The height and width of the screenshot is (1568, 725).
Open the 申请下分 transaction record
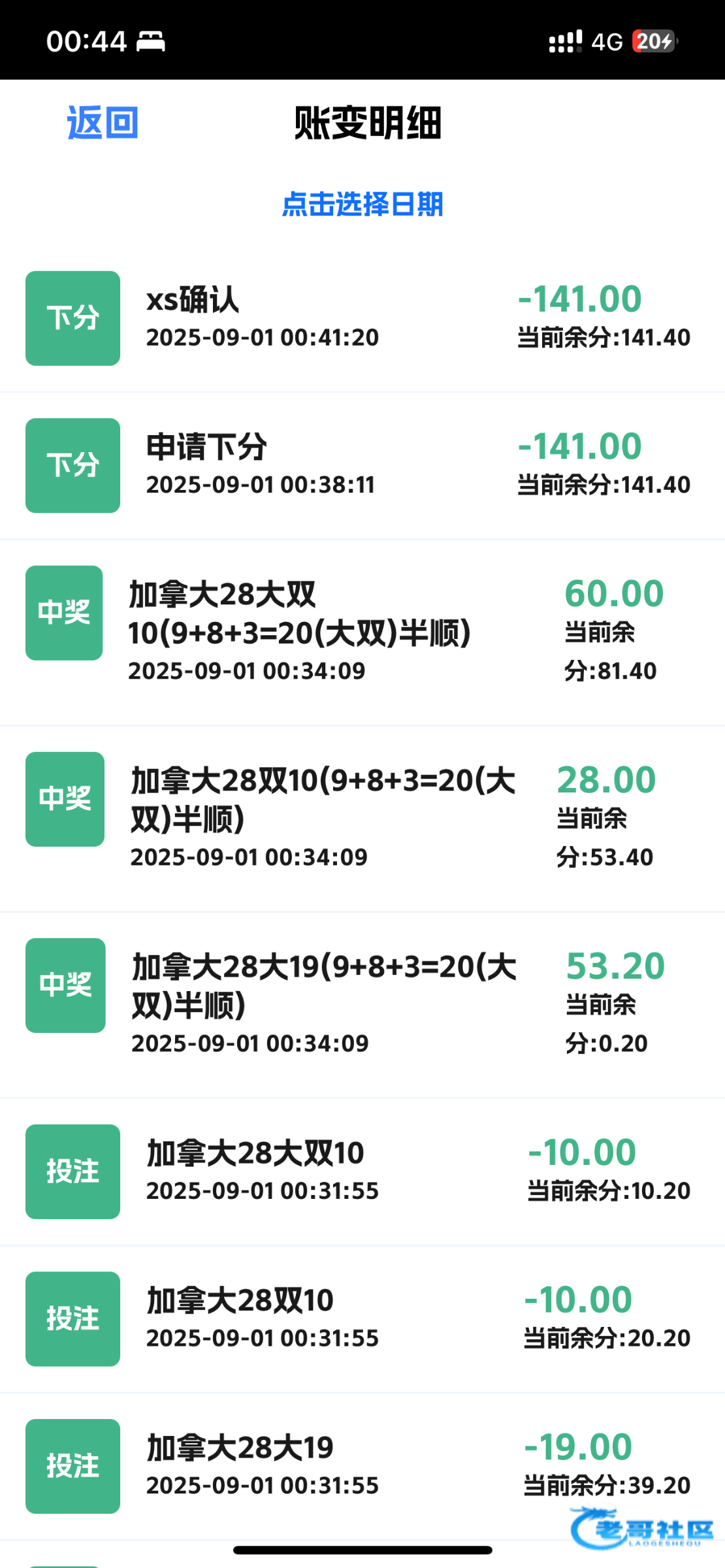(261, 465)
